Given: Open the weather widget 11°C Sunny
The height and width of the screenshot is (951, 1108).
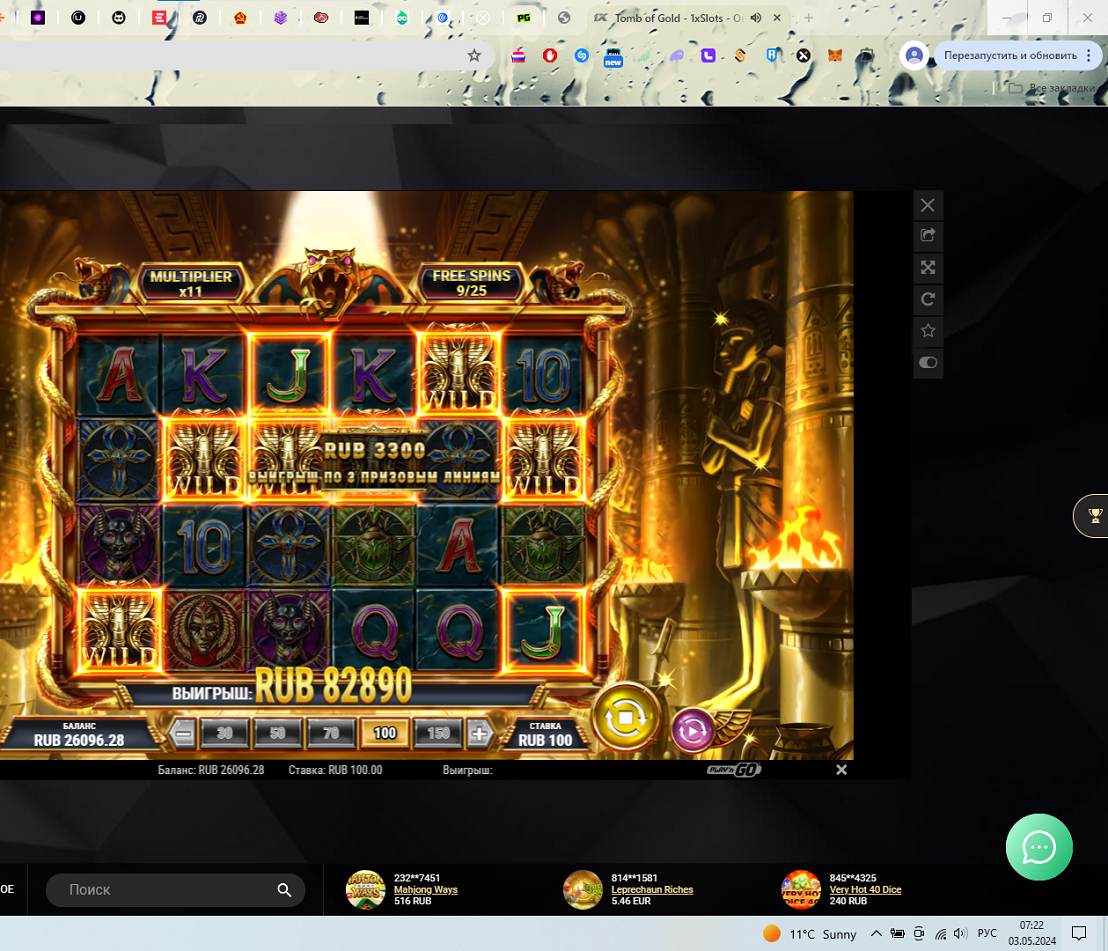Looking at the screenshot, I should 810,934.
